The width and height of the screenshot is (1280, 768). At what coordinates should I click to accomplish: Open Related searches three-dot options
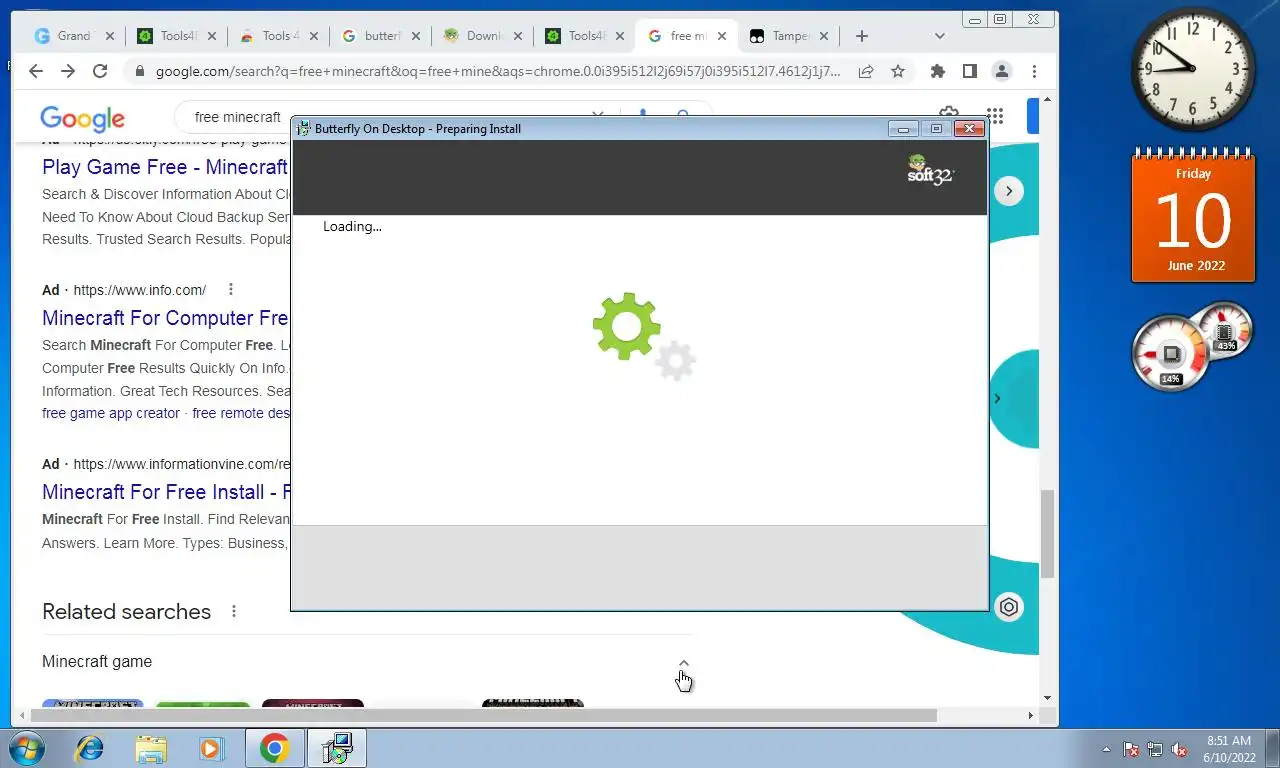click(x=234, y=611)
